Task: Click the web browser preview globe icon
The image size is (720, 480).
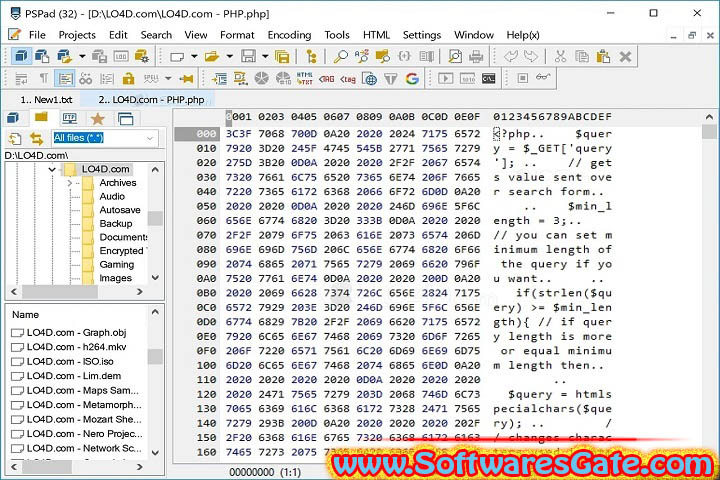Action: 369,79
